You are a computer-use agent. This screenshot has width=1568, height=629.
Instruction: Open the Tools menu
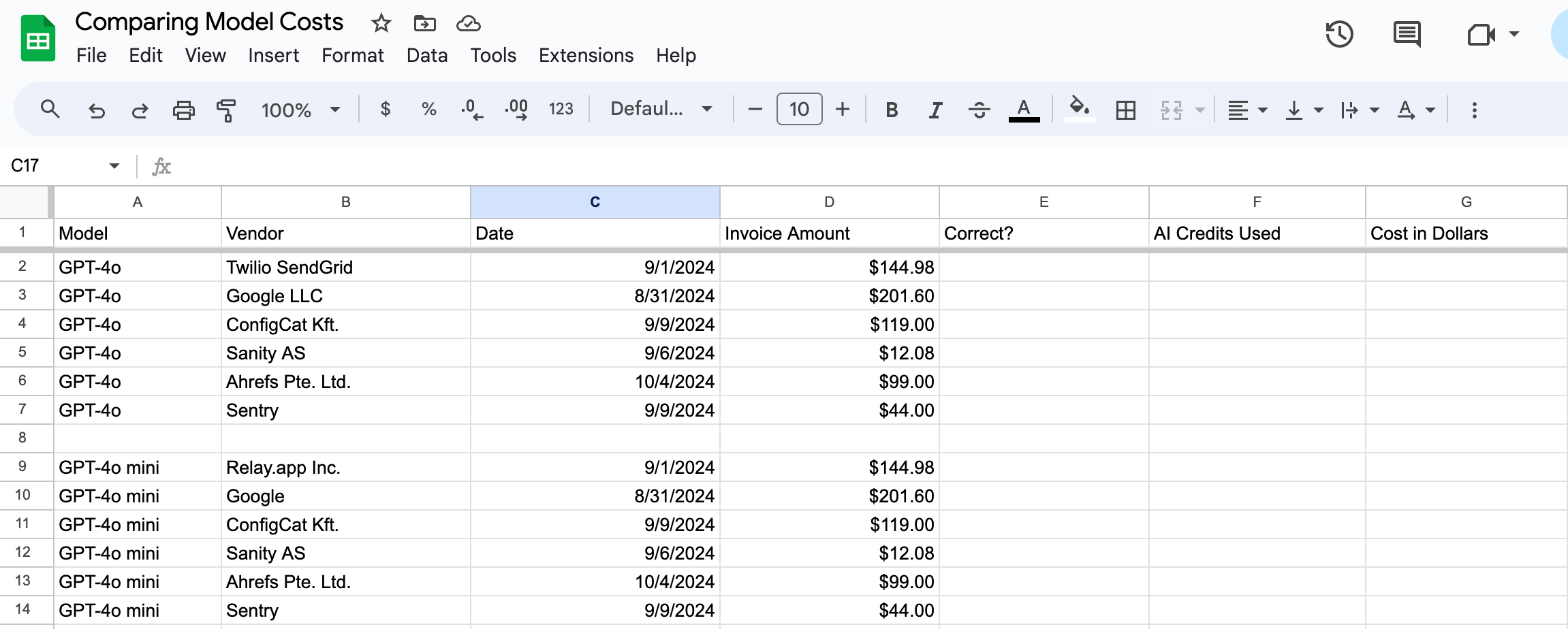tap(493, 55)
